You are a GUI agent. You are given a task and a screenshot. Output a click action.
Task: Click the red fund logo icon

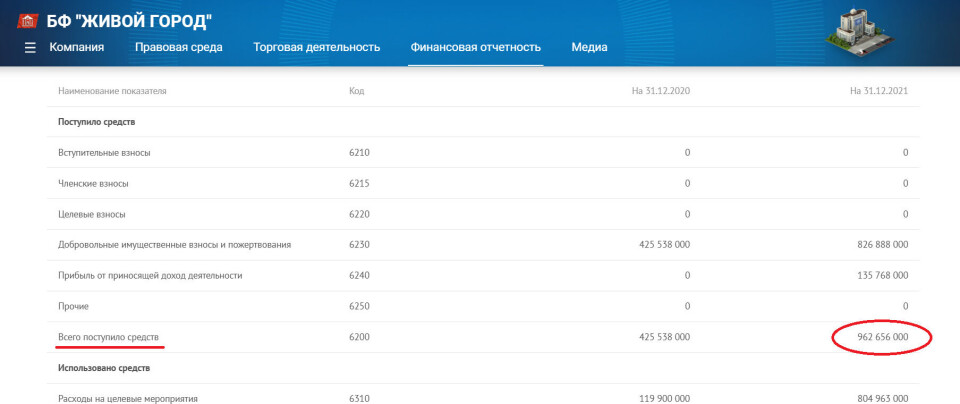point(28,21)
